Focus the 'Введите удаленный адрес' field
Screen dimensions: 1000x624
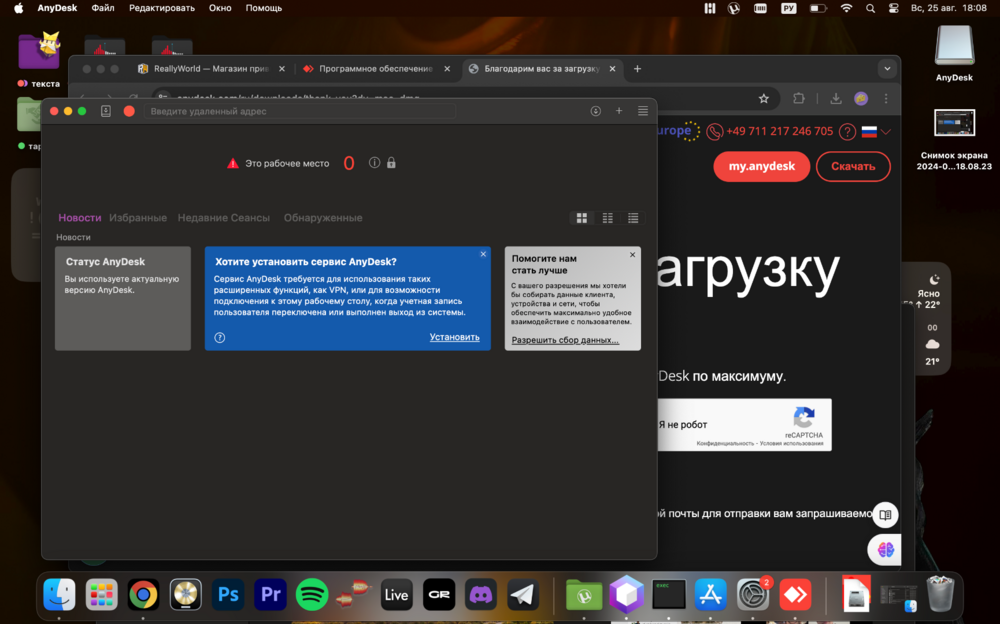300,111
